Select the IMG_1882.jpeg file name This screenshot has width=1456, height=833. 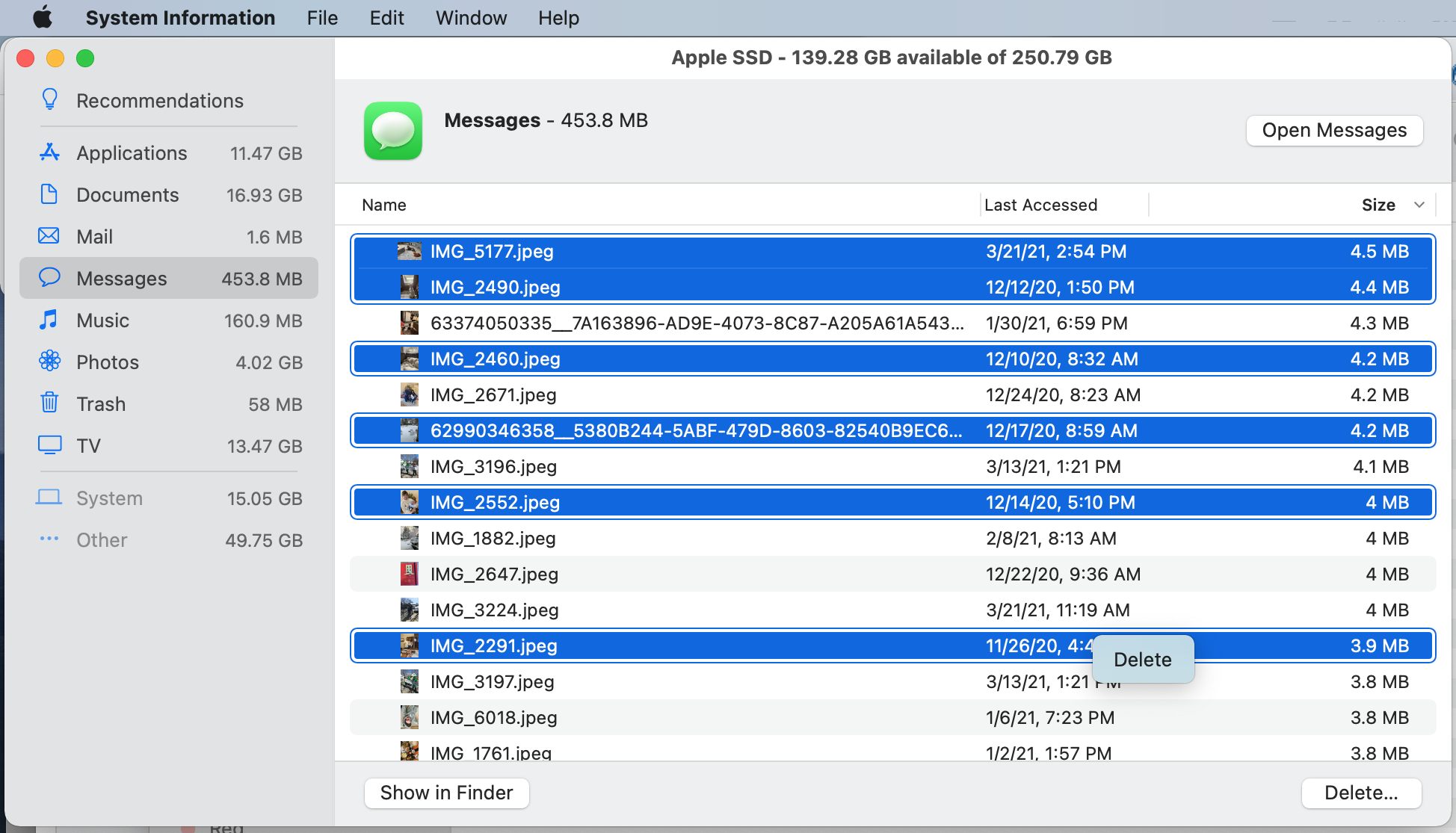[493, 538]
